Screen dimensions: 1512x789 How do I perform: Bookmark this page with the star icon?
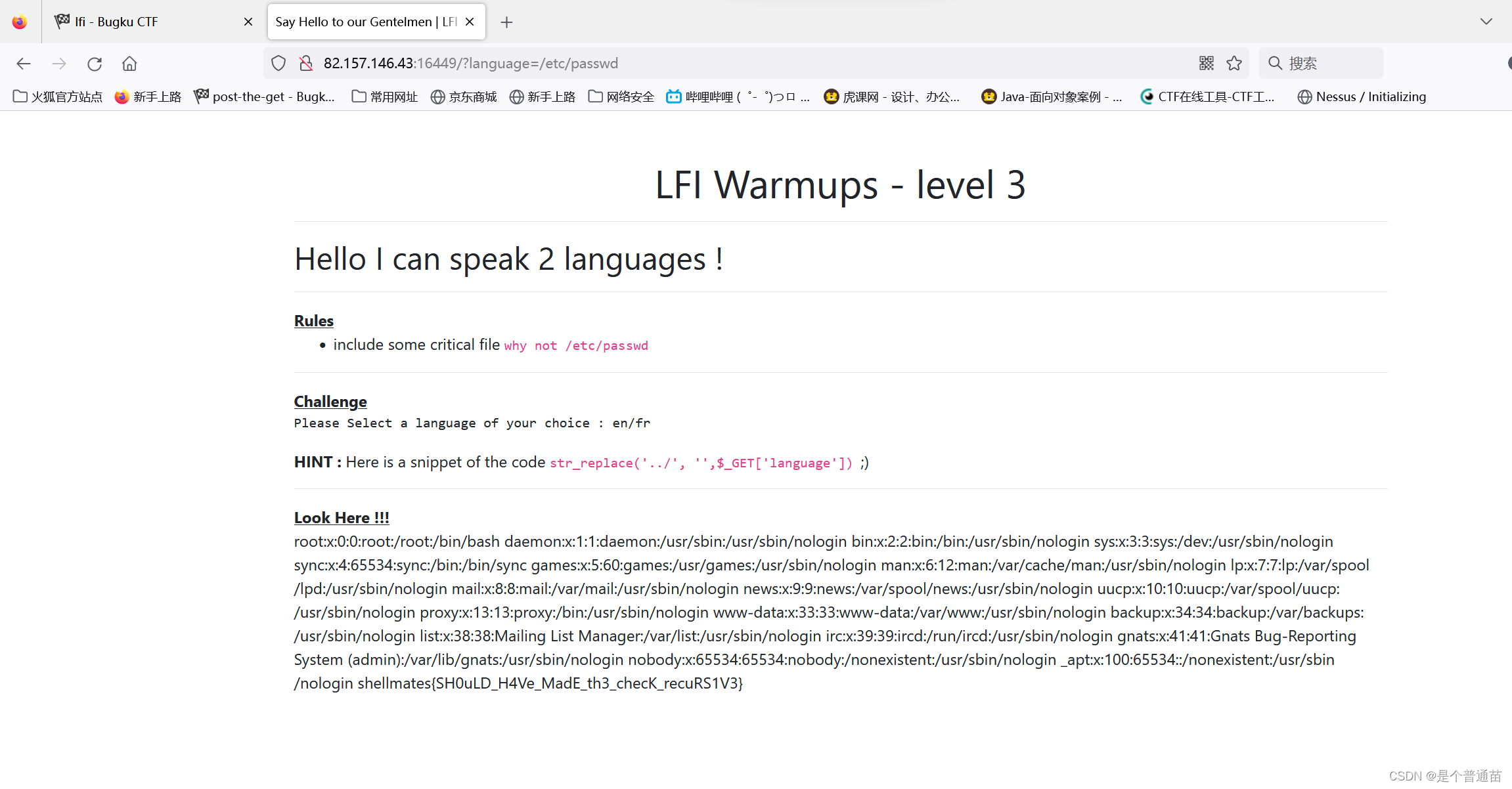1234,63
